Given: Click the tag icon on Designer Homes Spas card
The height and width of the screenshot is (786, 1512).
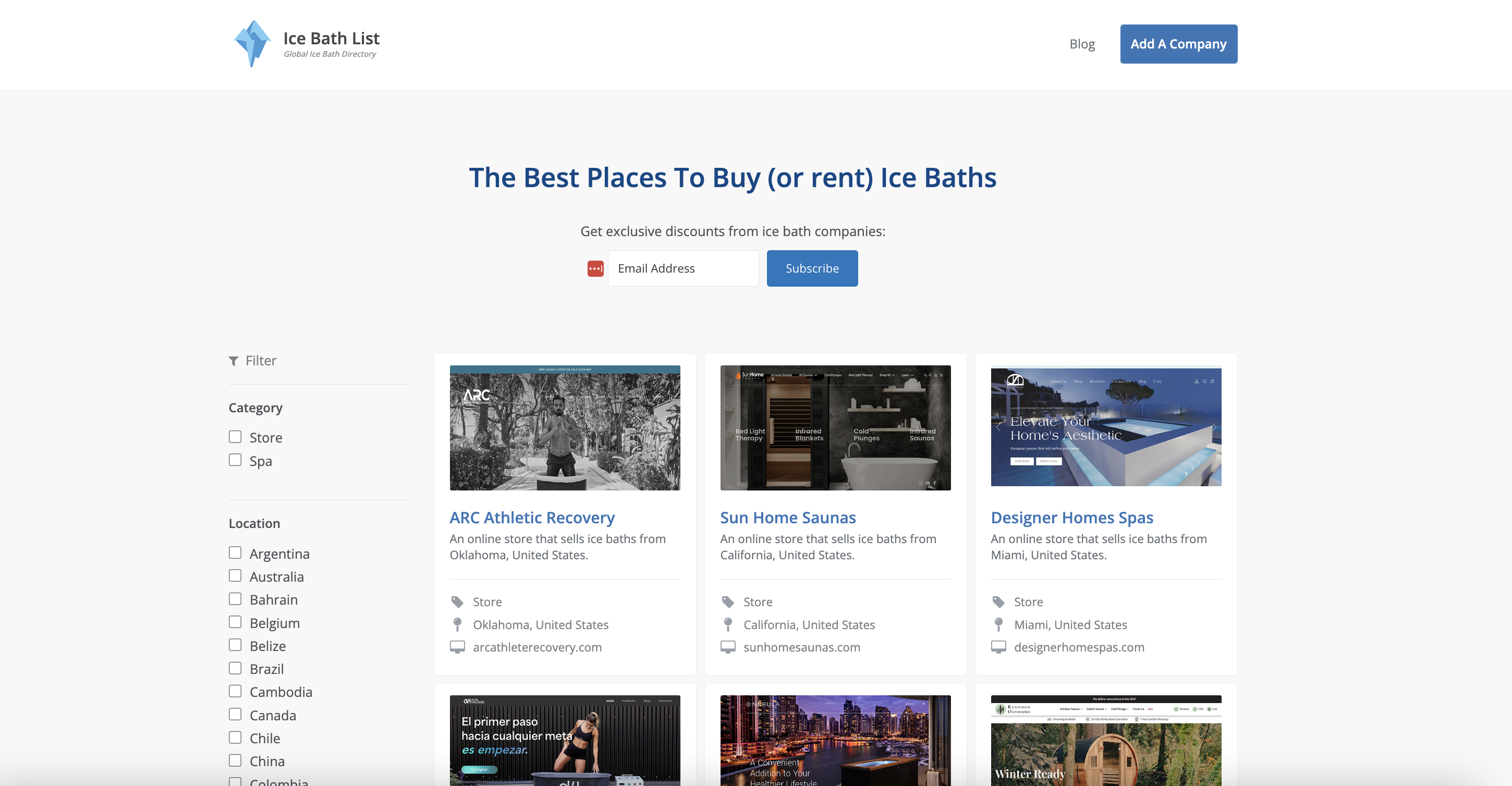Looking at the screenshot, I should (998, 602).
